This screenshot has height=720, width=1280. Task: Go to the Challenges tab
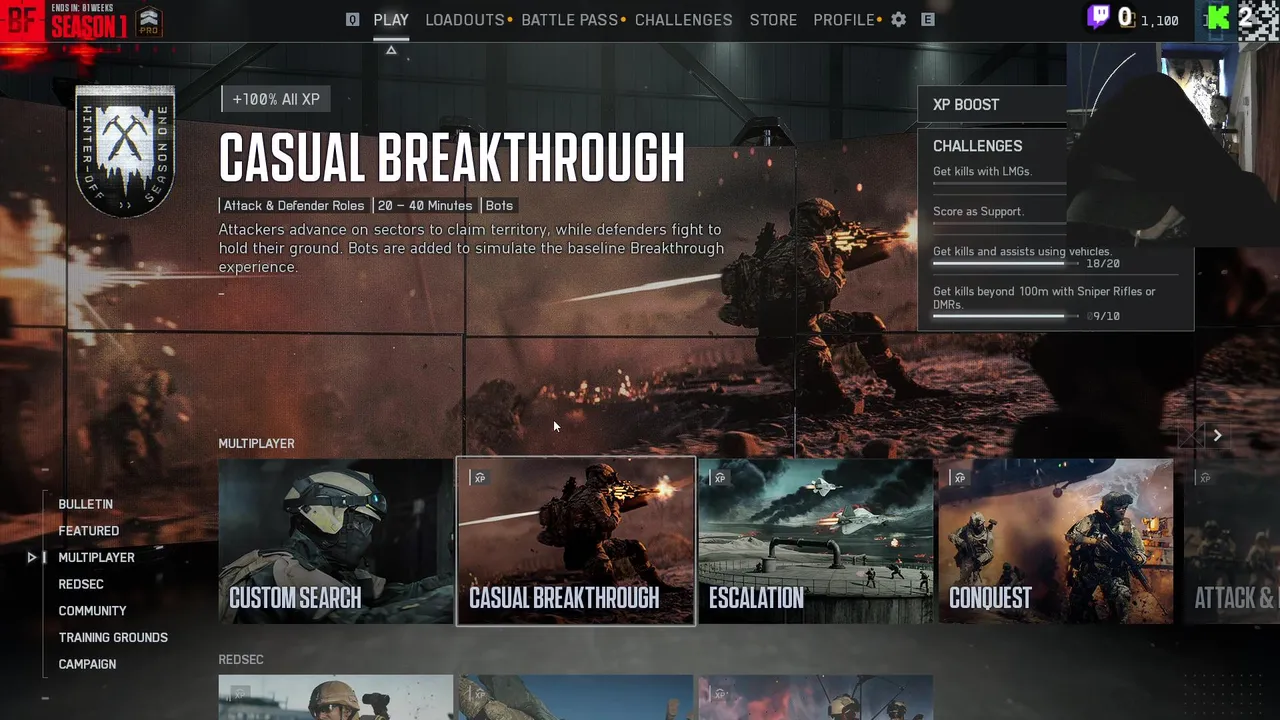coord(684,20)
